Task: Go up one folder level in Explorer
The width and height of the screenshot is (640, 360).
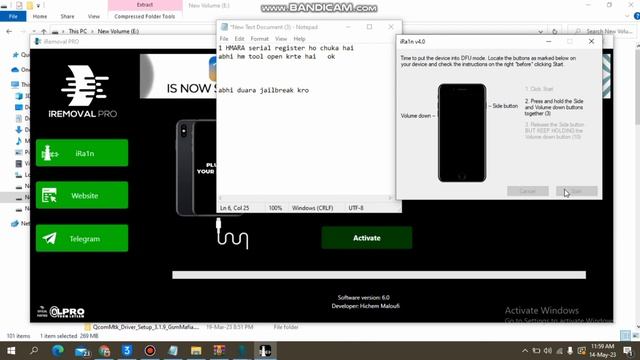Action: coord(44,31)
